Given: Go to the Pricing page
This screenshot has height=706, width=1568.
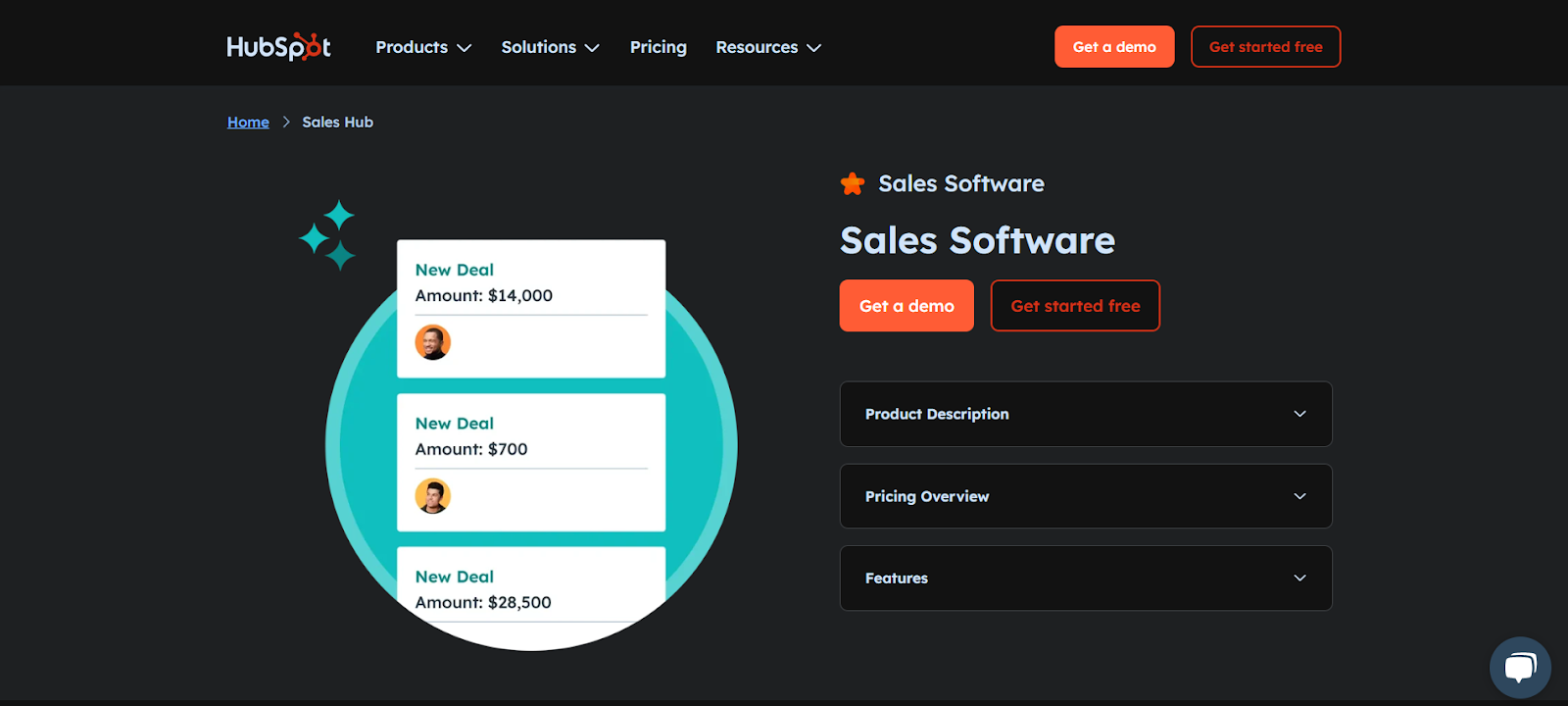Looking at the screenshot, I should tap(659, 47).
